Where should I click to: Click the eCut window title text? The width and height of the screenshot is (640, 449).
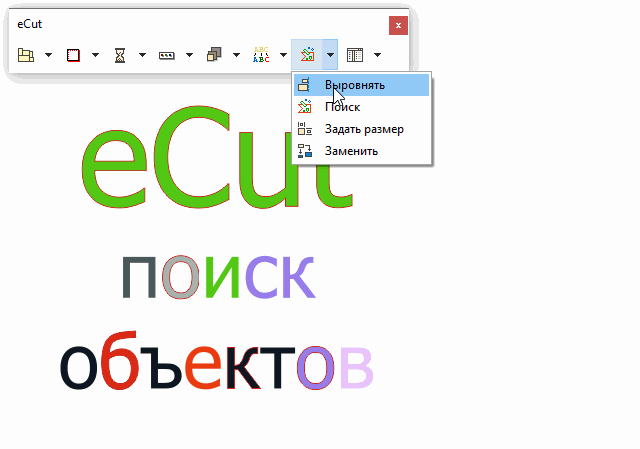click(x=29, y=24)
